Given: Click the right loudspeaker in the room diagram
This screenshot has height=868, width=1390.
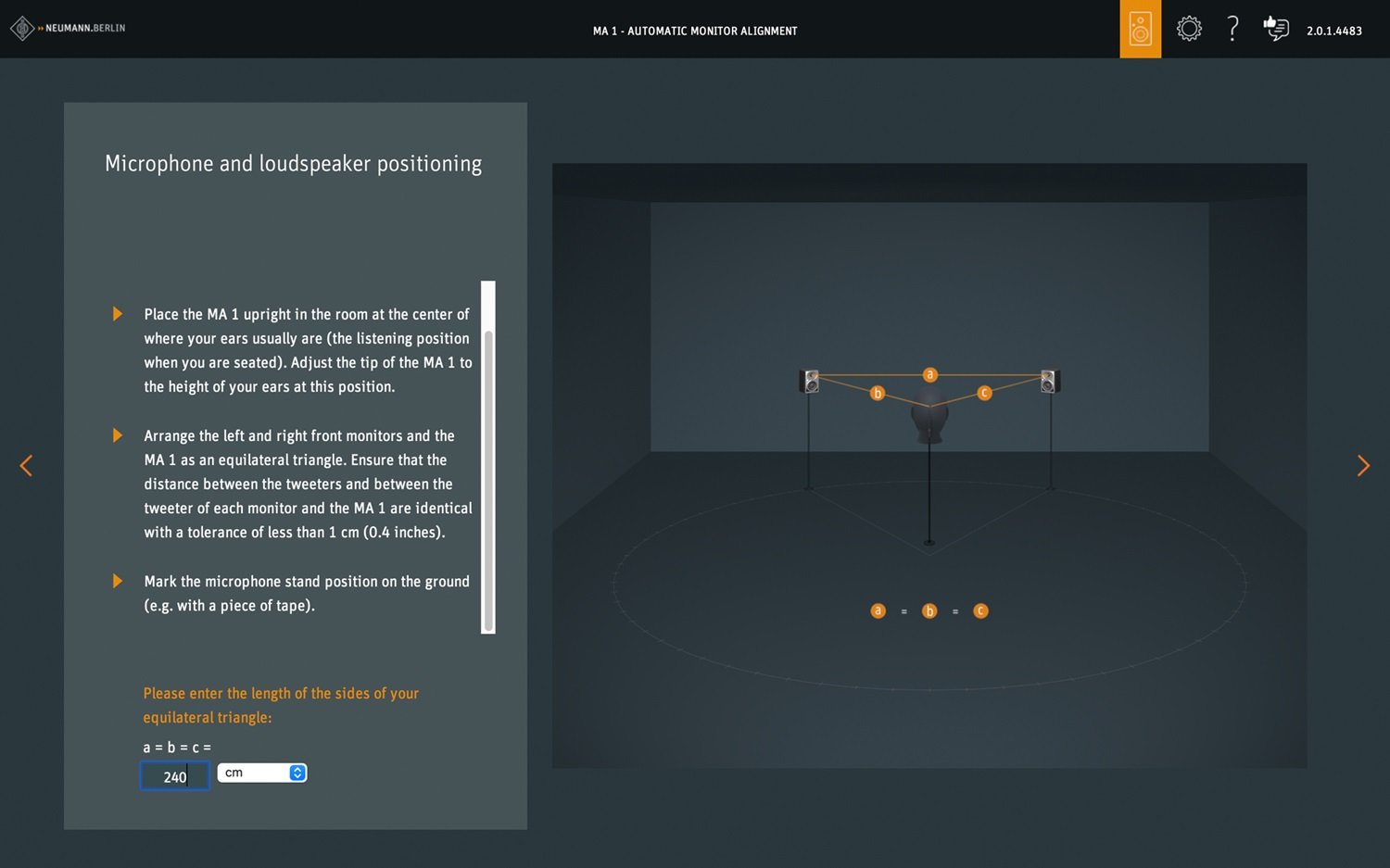Looking at the screenshot, I should pos(1049,381).
